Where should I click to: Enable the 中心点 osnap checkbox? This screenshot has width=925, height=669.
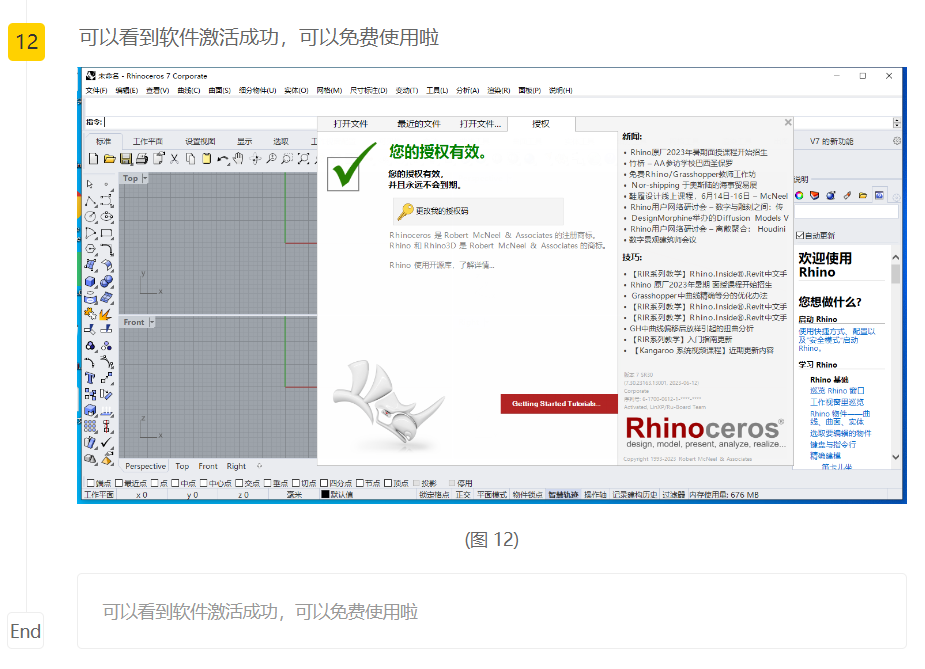(204, 483)
